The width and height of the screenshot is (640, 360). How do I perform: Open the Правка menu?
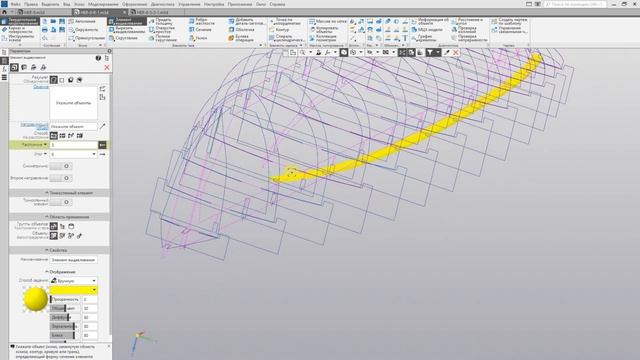click(31, 4)
